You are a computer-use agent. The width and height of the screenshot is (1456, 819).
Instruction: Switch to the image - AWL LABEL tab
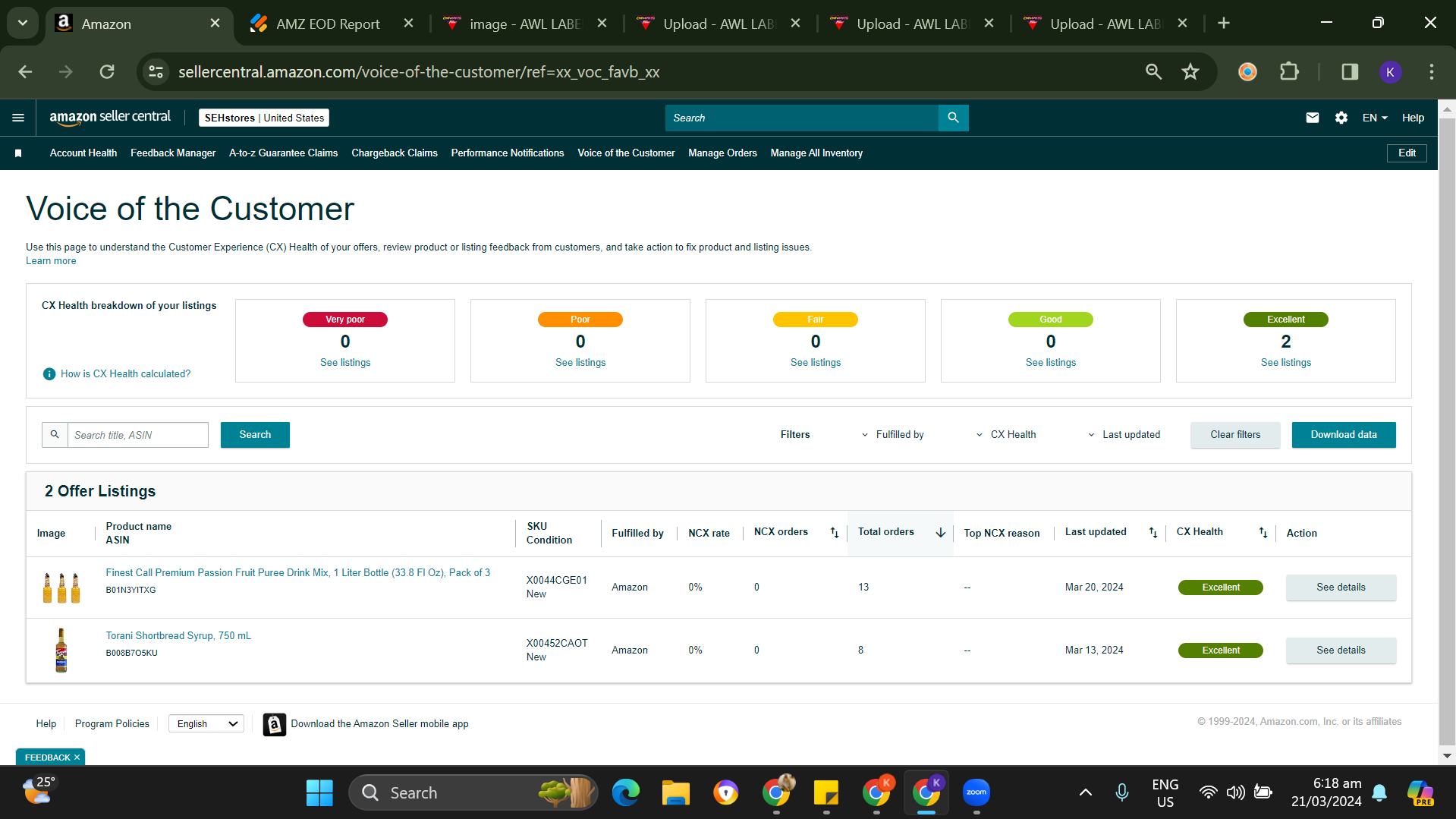click(x=526, y=24)
